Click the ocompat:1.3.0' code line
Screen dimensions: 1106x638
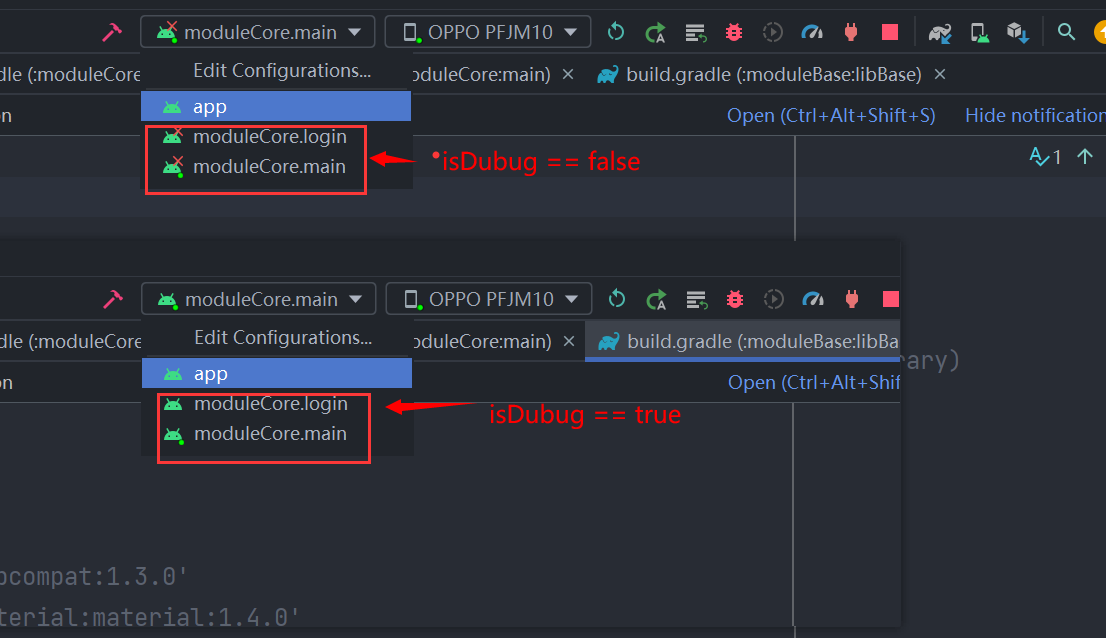tap(93, 577)
